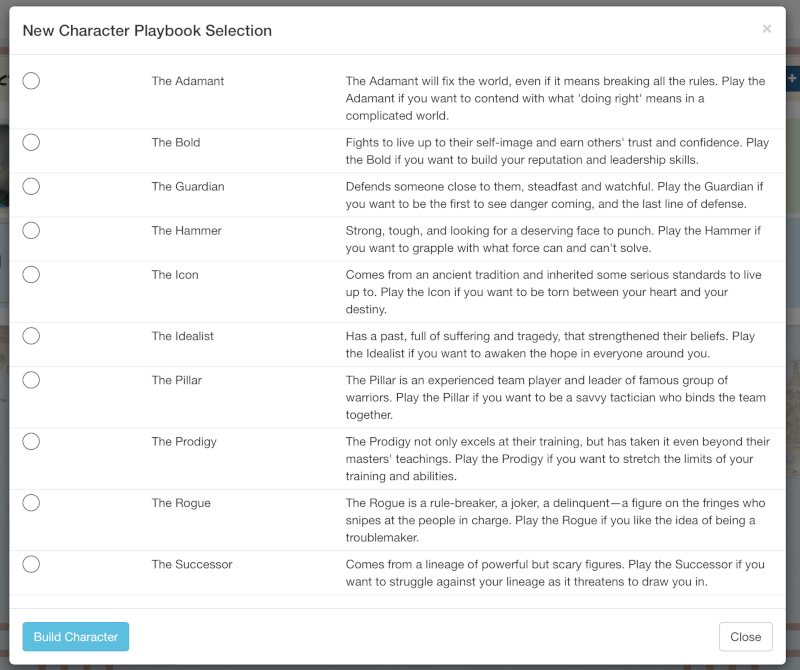Click The Successor description text
Viewport: 800px width, 670px height.
pos(550,573)
